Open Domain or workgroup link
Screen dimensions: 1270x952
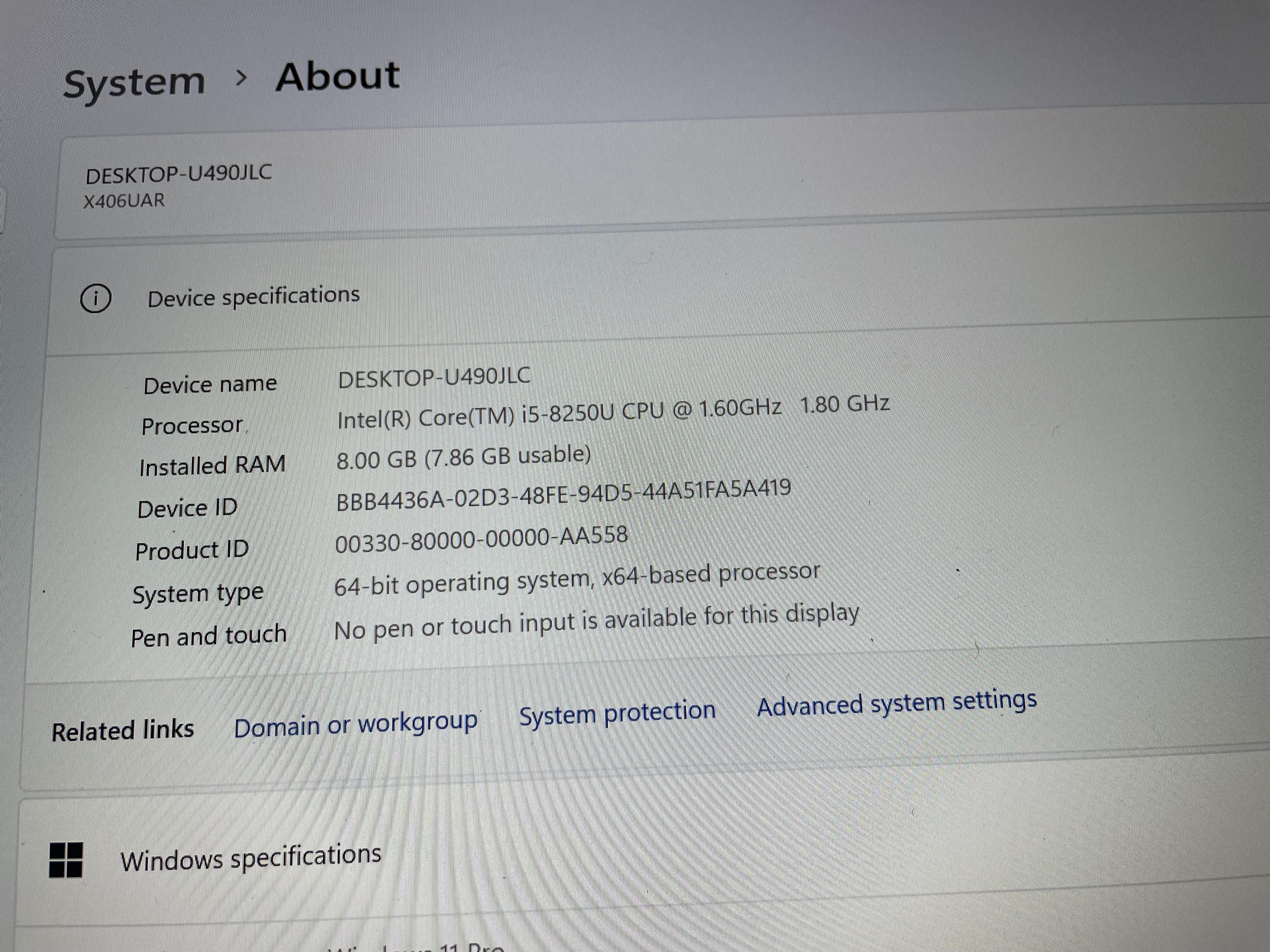click(x=355, y=725)
